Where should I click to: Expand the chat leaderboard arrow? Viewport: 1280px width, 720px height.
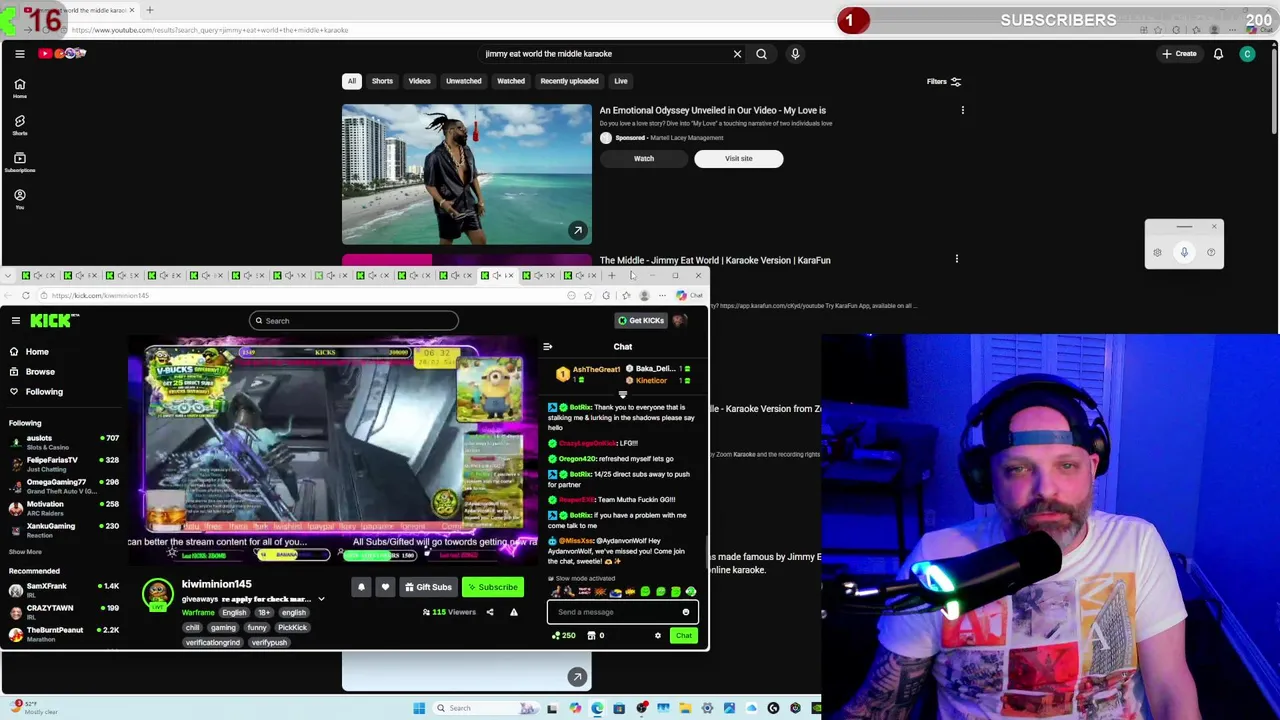(622, 394)
